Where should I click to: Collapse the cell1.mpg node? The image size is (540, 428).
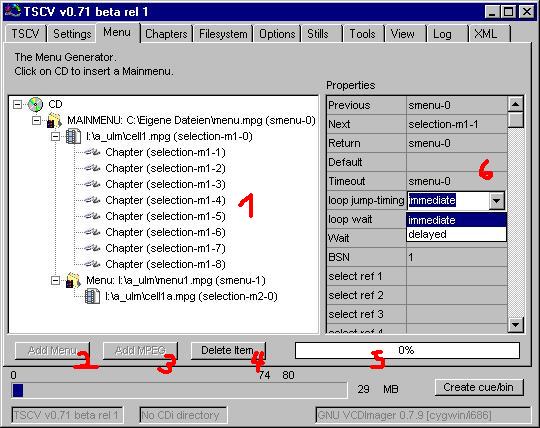pyautogui.click(x=55, y=137)
